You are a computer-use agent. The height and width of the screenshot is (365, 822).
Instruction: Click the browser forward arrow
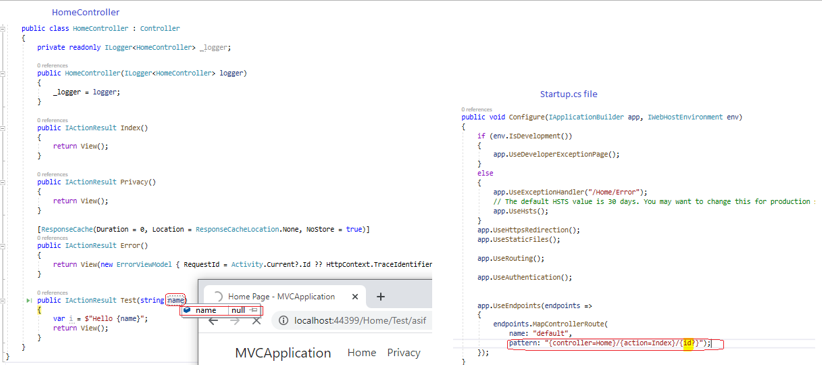pyautogui.click(x=234, y=320)
